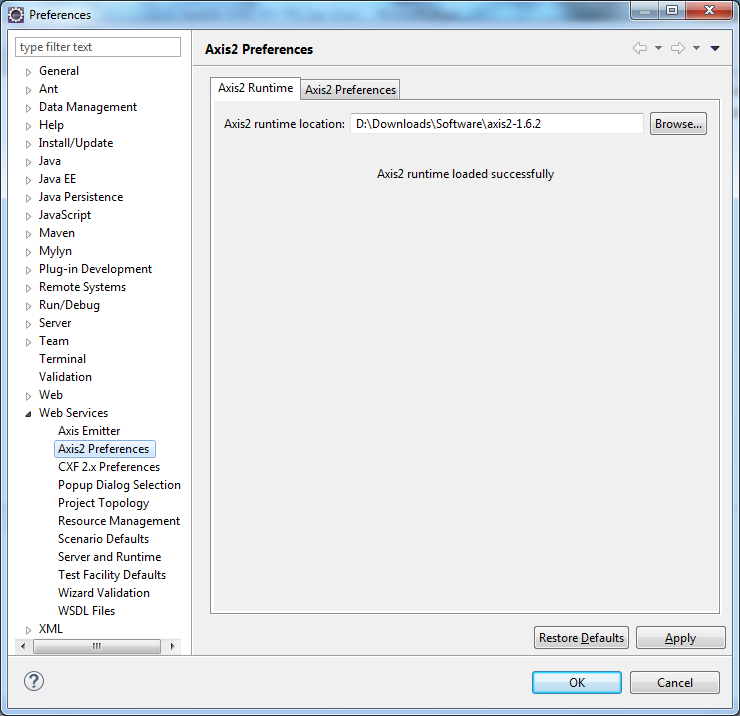Close the Preferences window
This screenshot has height=716, width=740.
[709, 10]
